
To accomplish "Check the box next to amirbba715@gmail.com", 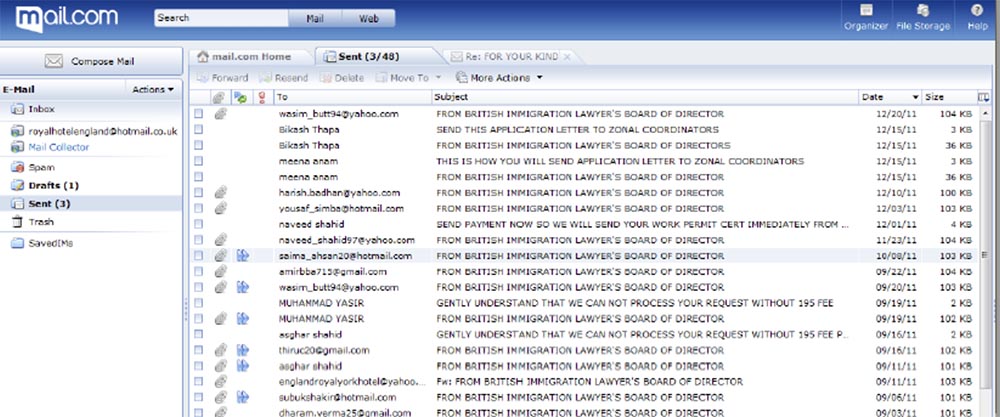I will [198, 272].
